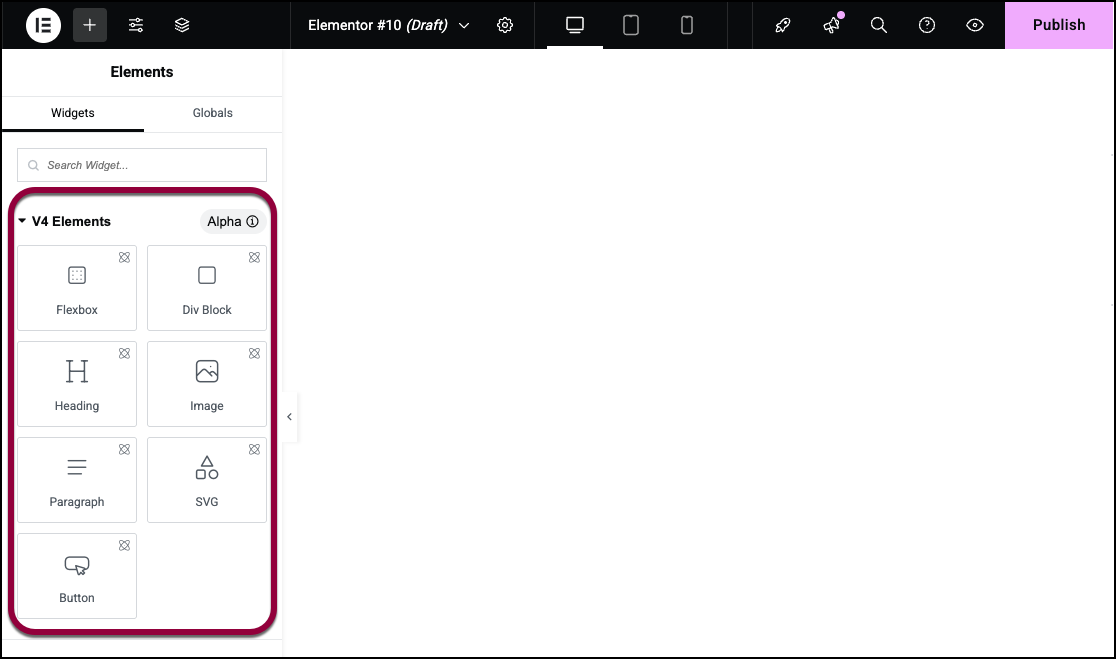This screenshot has height=659, width=1116.
Task: Switch to mobile device preview
Action: (x=687, y=25)
